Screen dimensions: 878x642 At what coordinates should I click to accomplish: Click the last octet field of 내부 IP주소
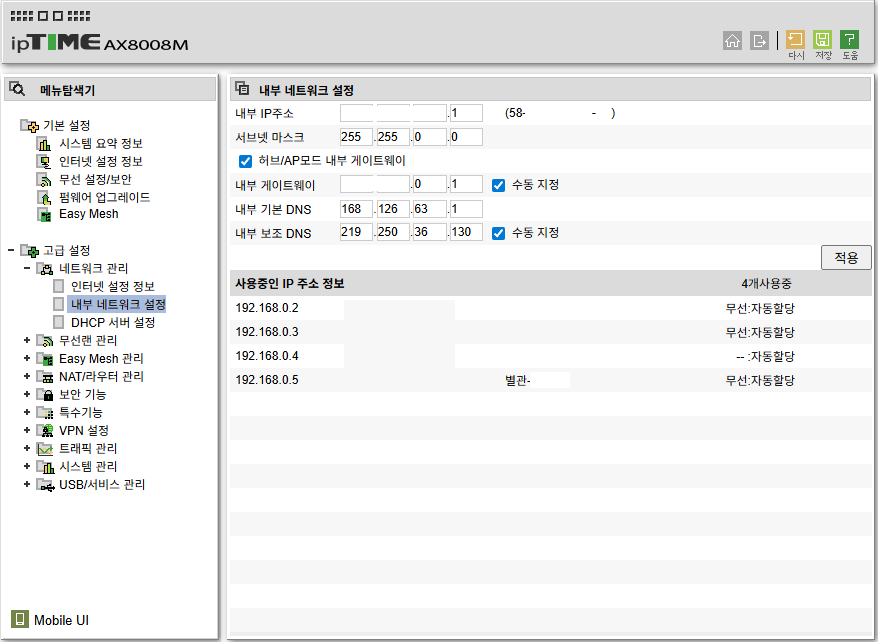tap(466, 113)
